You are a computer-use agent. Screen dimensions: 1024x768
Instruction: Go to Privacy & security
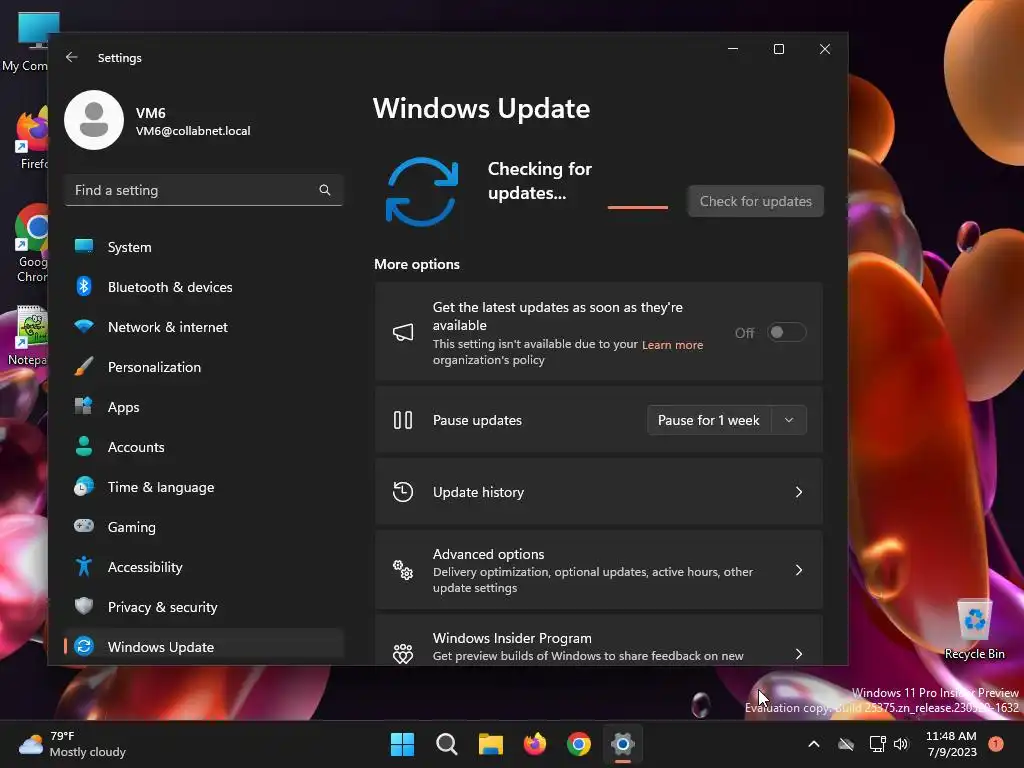pyautogui.click(x=204, y=607)
